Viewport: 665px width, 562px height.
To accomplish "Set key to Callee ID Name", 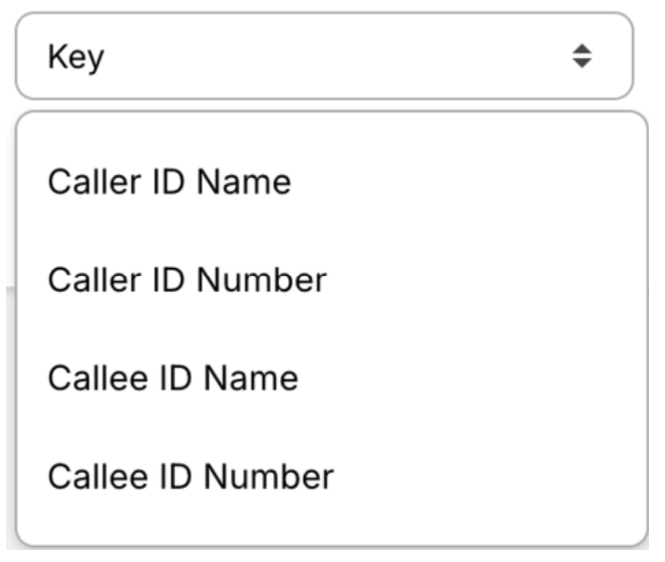I will click(x=172, y=378).
